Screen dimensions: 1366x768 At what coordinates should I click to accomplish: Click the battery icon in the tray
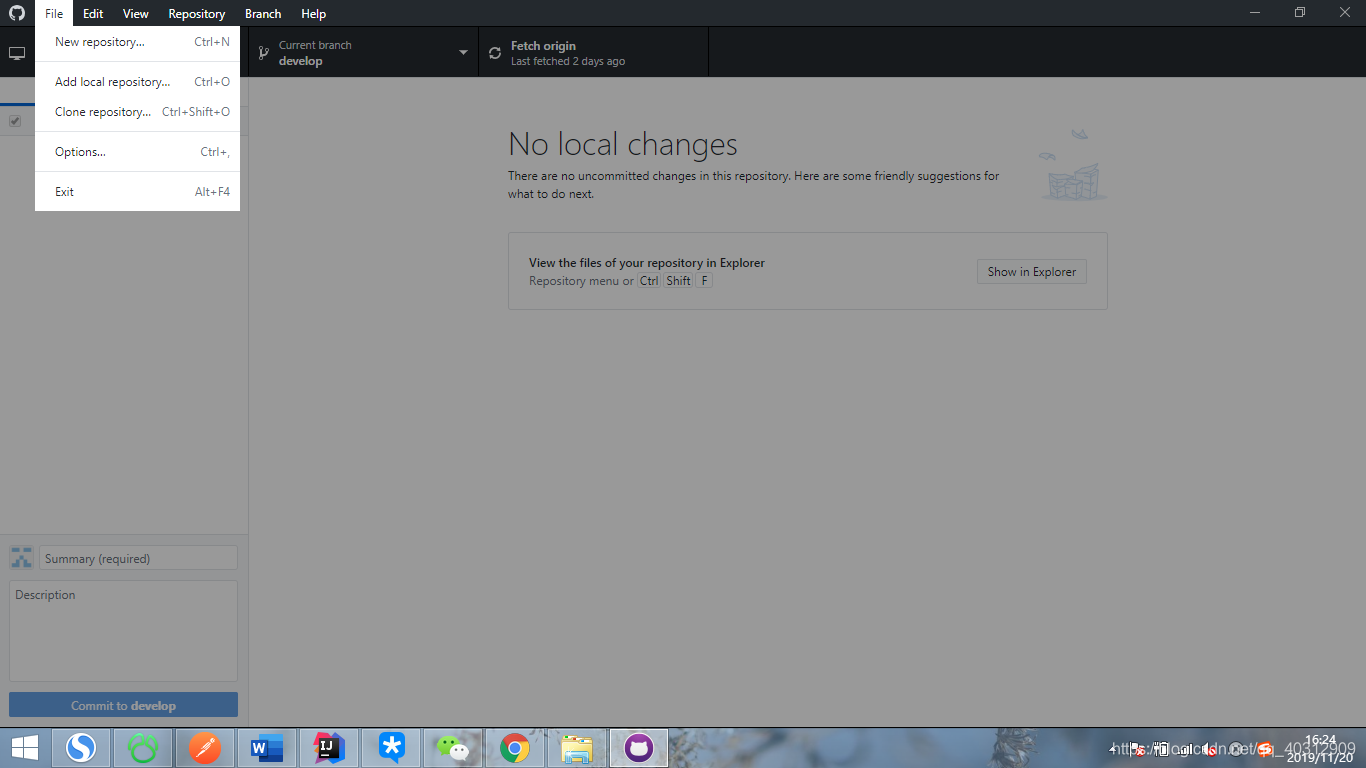click(x=1162, y=749)
